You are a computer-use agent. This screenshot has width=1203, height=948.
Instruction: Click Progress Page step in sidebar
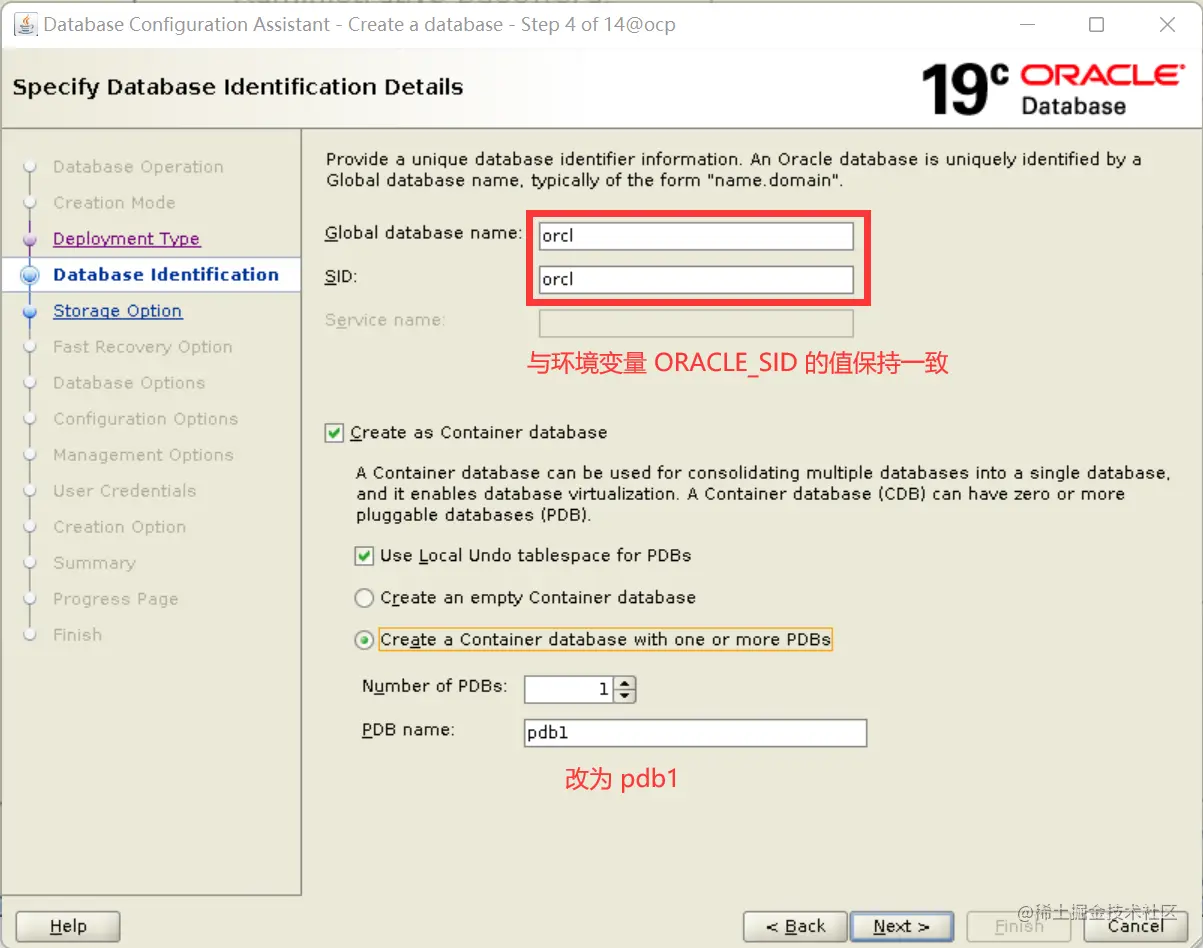[x=115, y=599]
